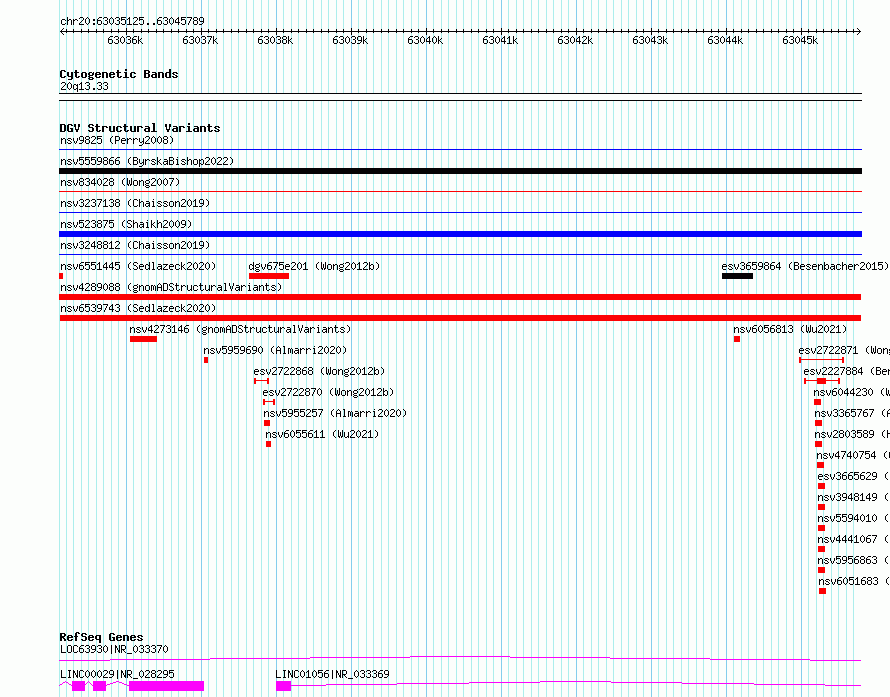Select the RefSeq Genes track title
The image size is (890, 697).
point(101,637)
